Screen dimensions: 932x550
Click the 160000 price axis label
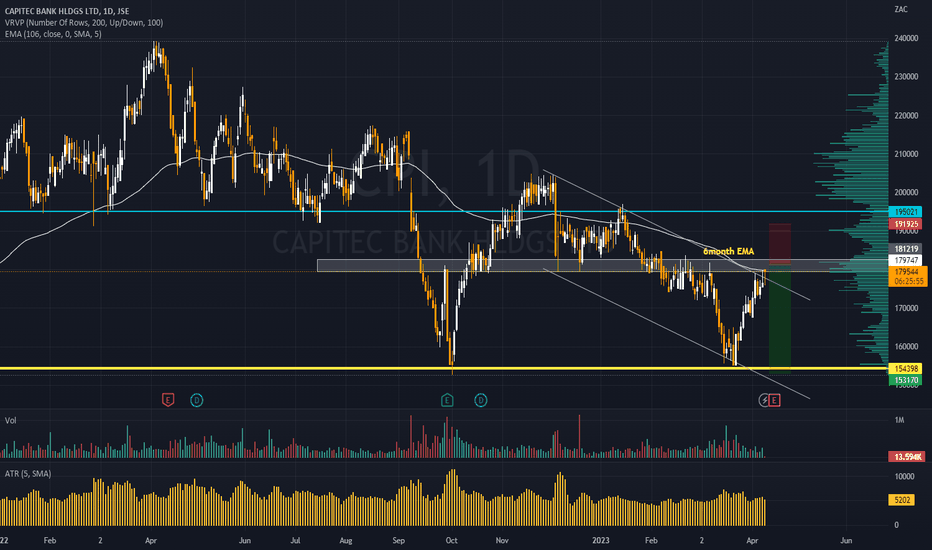[906, 347]
